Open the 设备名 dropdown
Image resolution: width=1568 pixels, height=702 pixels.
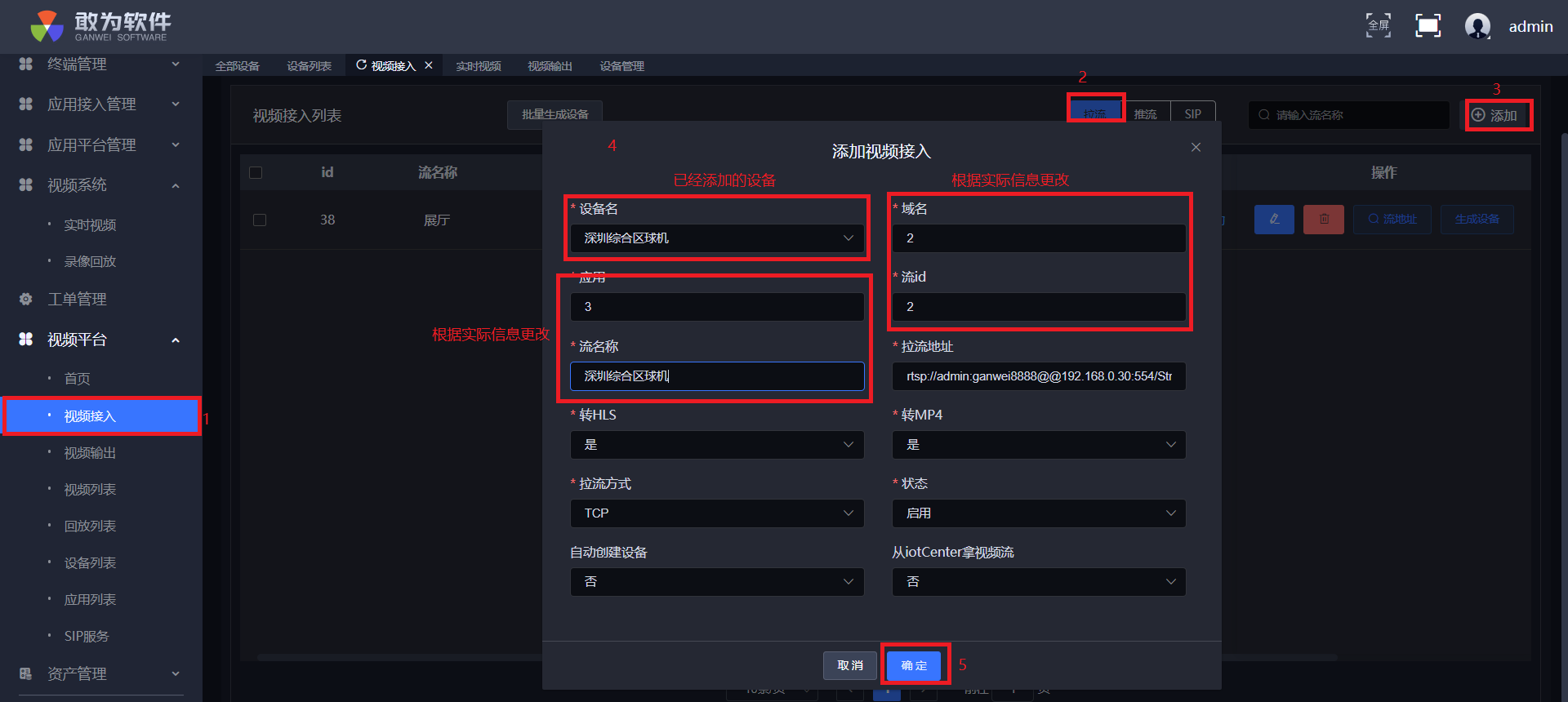pyautogui.click(x=717, y=238)
